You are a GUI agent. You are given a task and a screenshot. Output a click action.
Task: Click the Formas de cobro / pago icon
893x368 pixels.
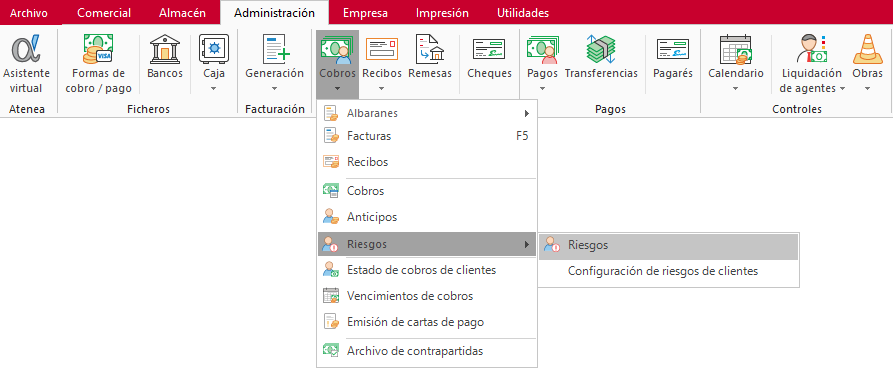pyautogui.click(x=98, y=49)
